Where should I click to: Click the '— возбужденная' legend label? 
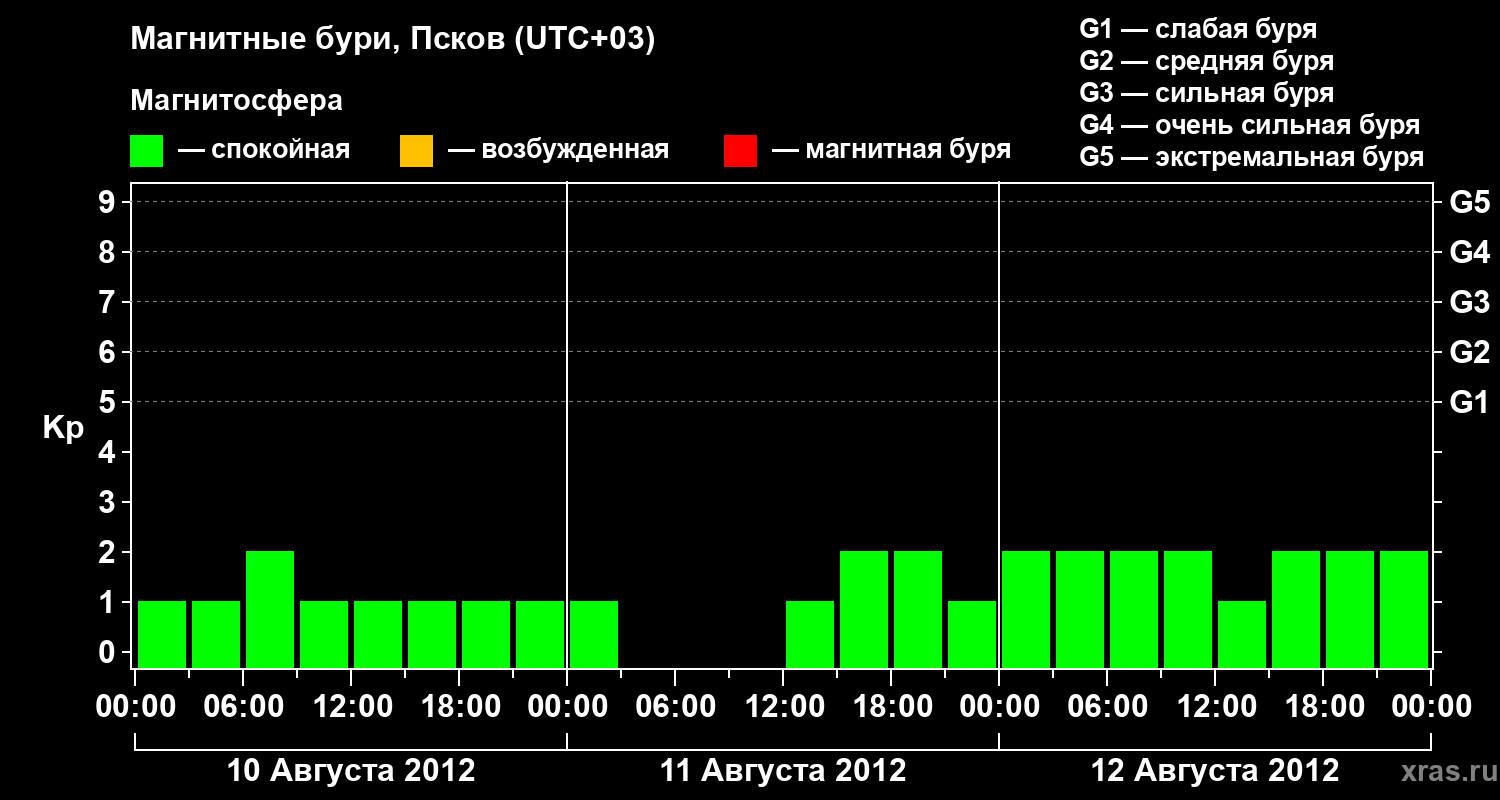pos(558,150)
